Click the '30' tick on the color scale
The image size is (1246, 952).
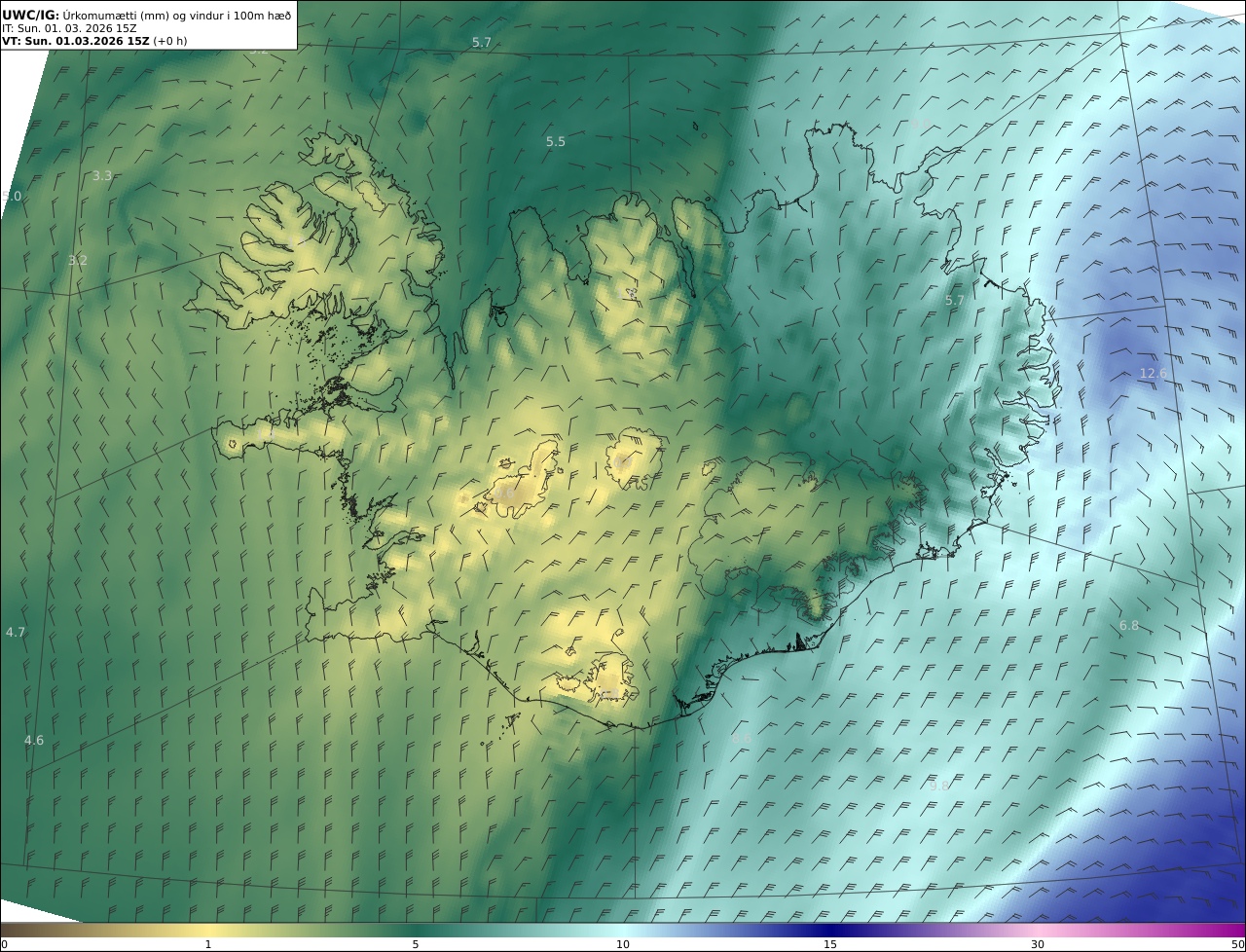pyautogui.click(x=1038, y=944)
